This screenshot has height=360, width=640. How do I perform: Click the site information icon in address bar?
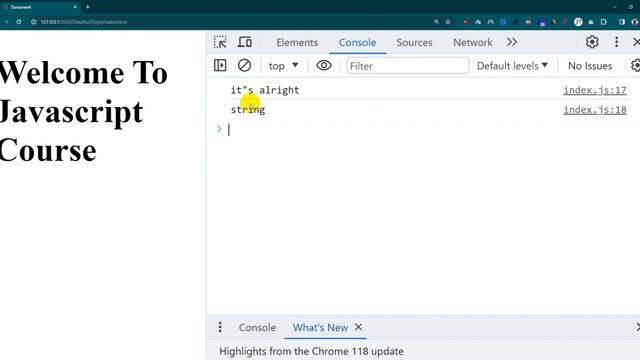point(33,22)
